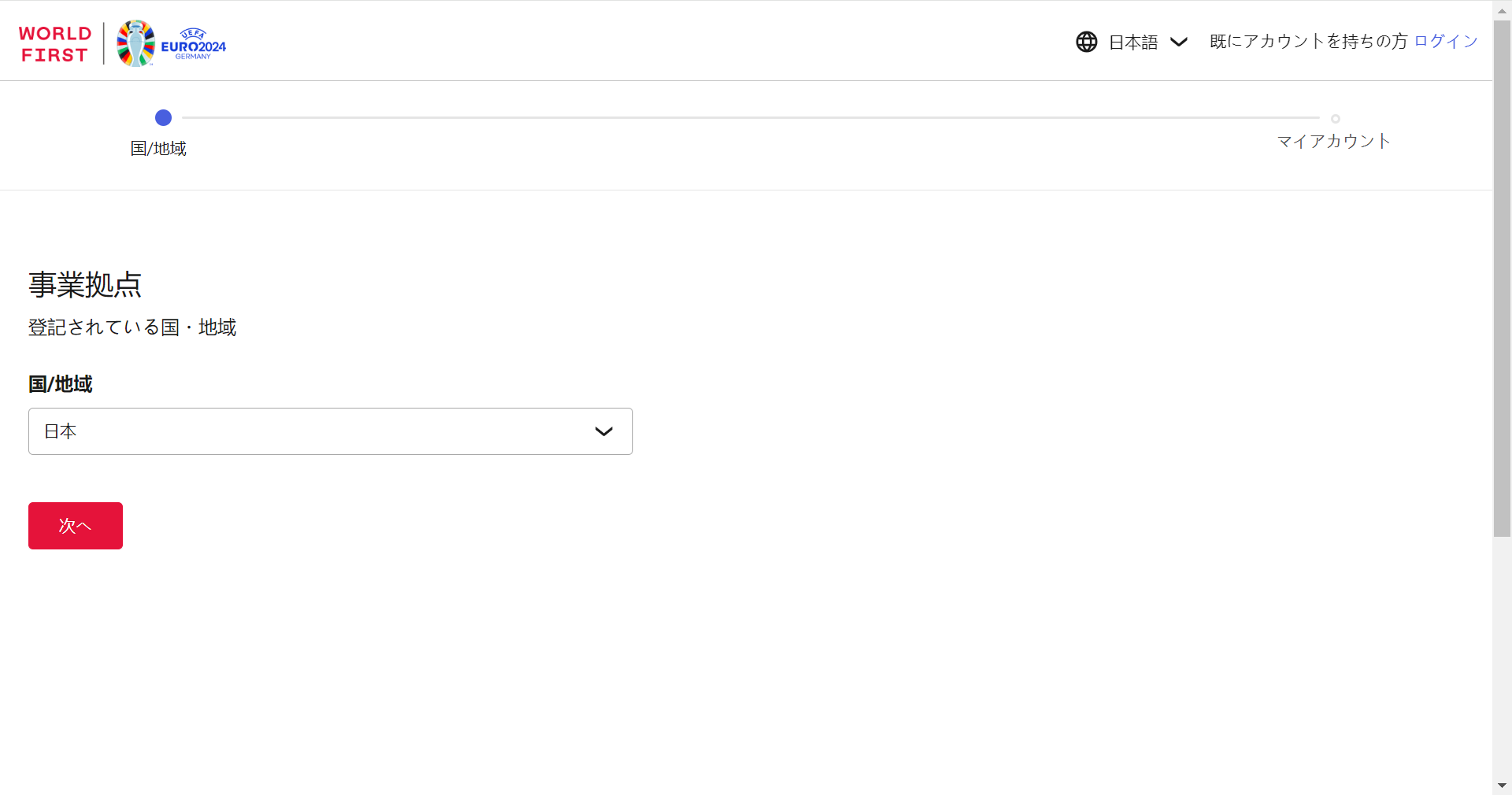This screenshot has width=1512, height=795.
Task: Click the globe language icon
Action: (x=1086, y=42)
